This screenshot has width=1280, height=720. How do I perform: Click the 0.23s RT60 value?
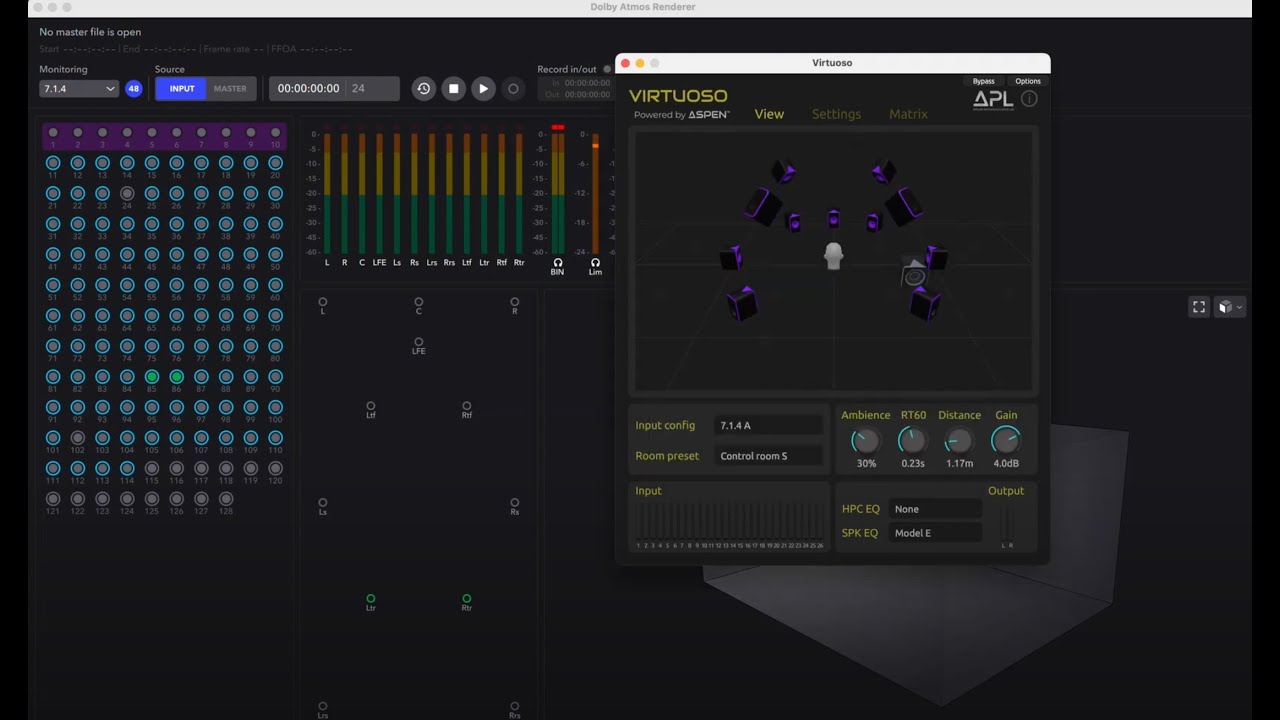tap(913, 464)
